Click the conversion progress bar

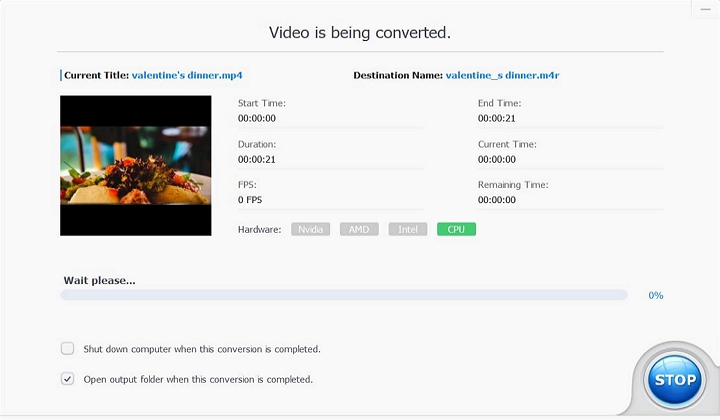(x=344, y=295)
